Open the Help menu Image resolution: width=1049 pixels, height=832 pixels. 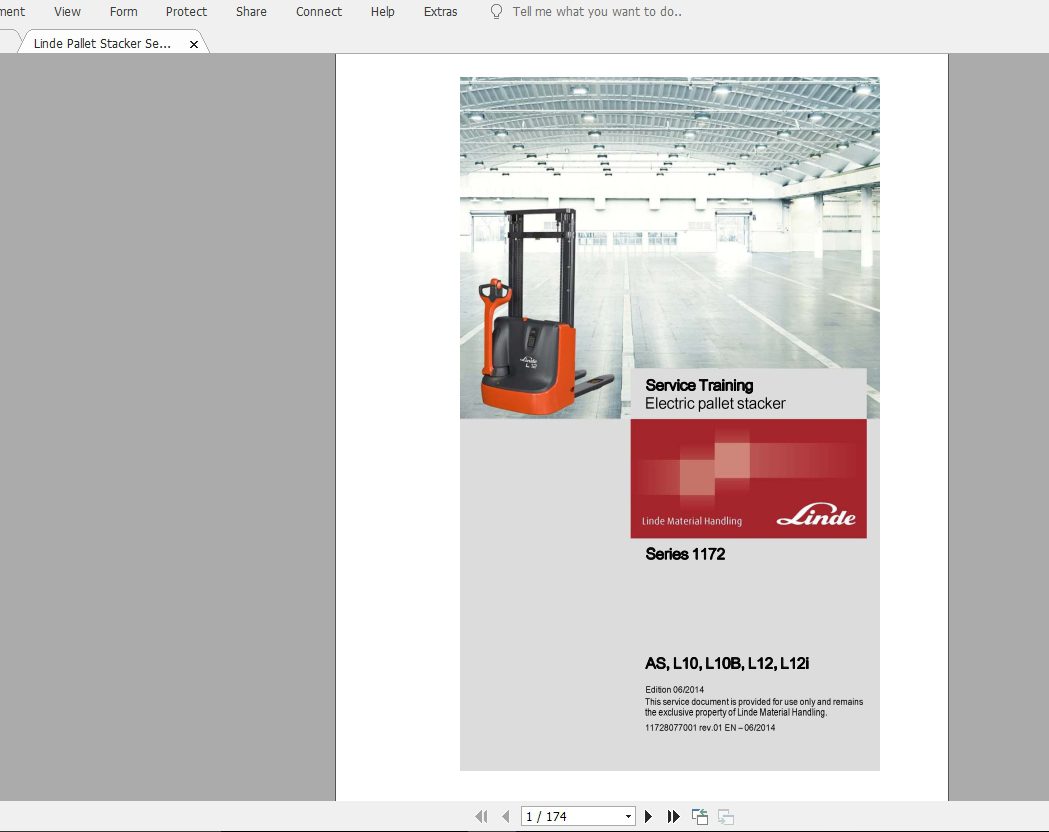click(382, 11)
